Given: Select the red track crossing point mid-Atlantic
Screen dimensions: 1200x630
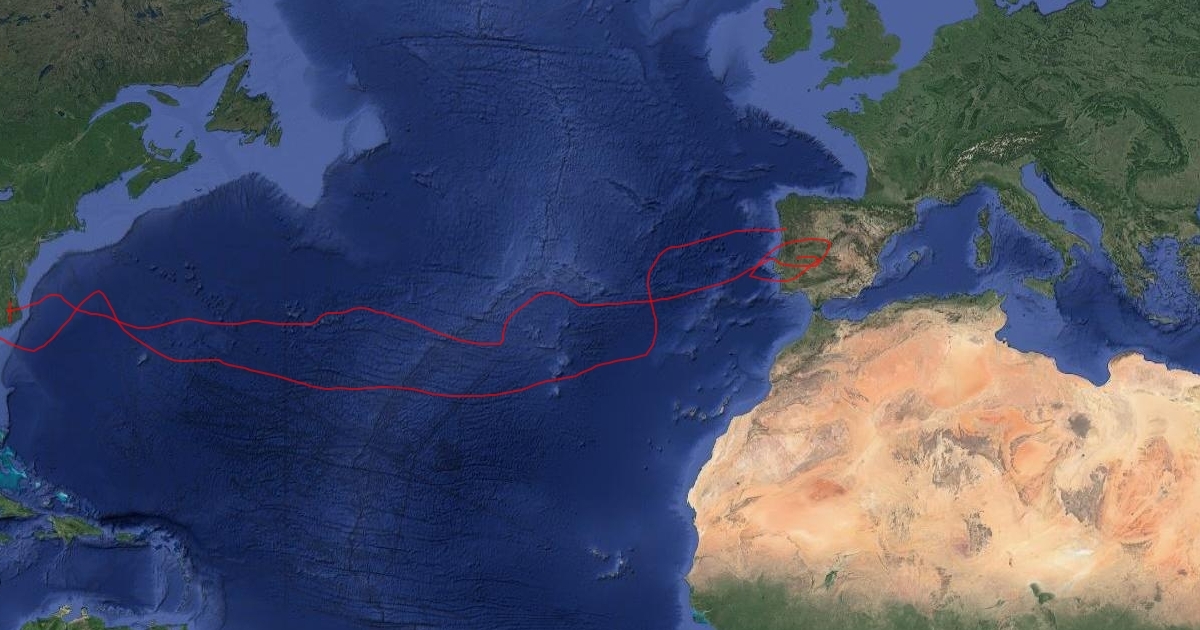Looking at the screenshot, I should 652,299.
